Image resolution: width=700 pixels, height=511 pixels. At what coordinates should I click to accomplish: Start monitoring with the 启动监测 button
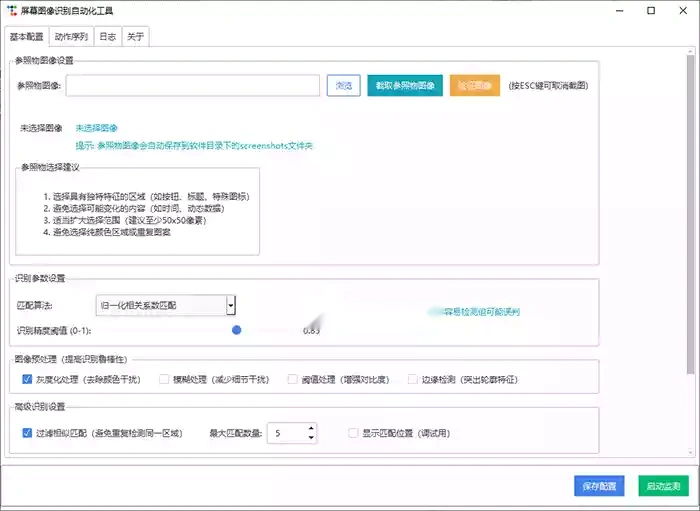pos(663,486)
